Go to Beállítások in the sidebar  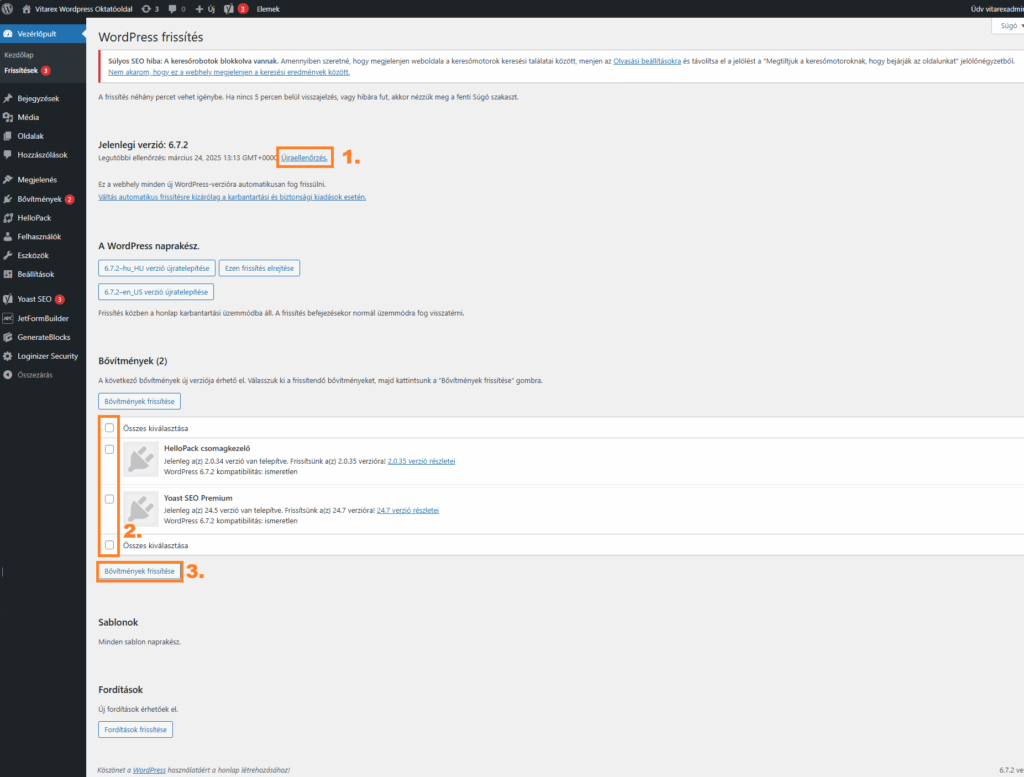tap(35, 274)
